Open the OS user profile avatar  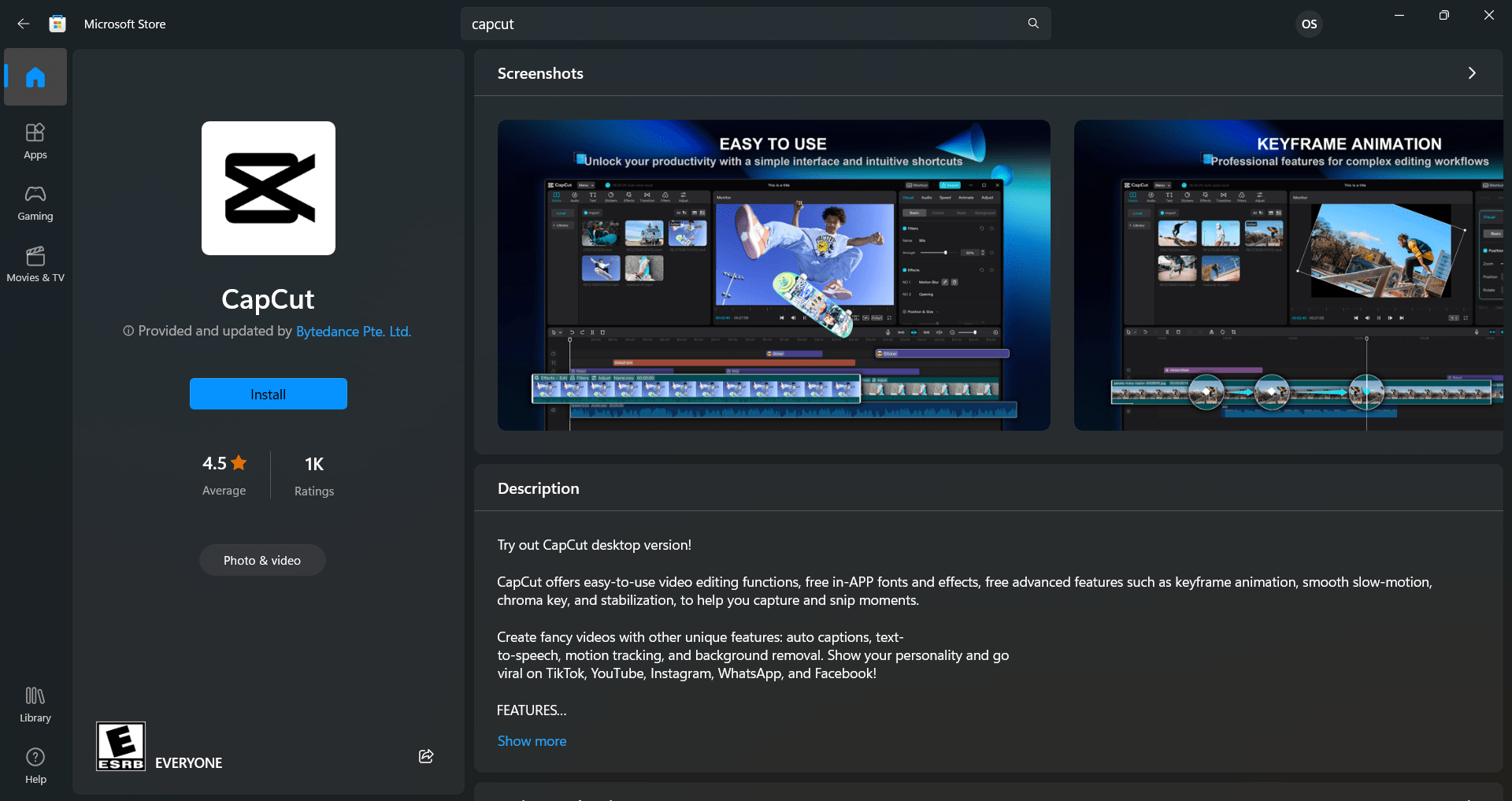(1309, 24)
